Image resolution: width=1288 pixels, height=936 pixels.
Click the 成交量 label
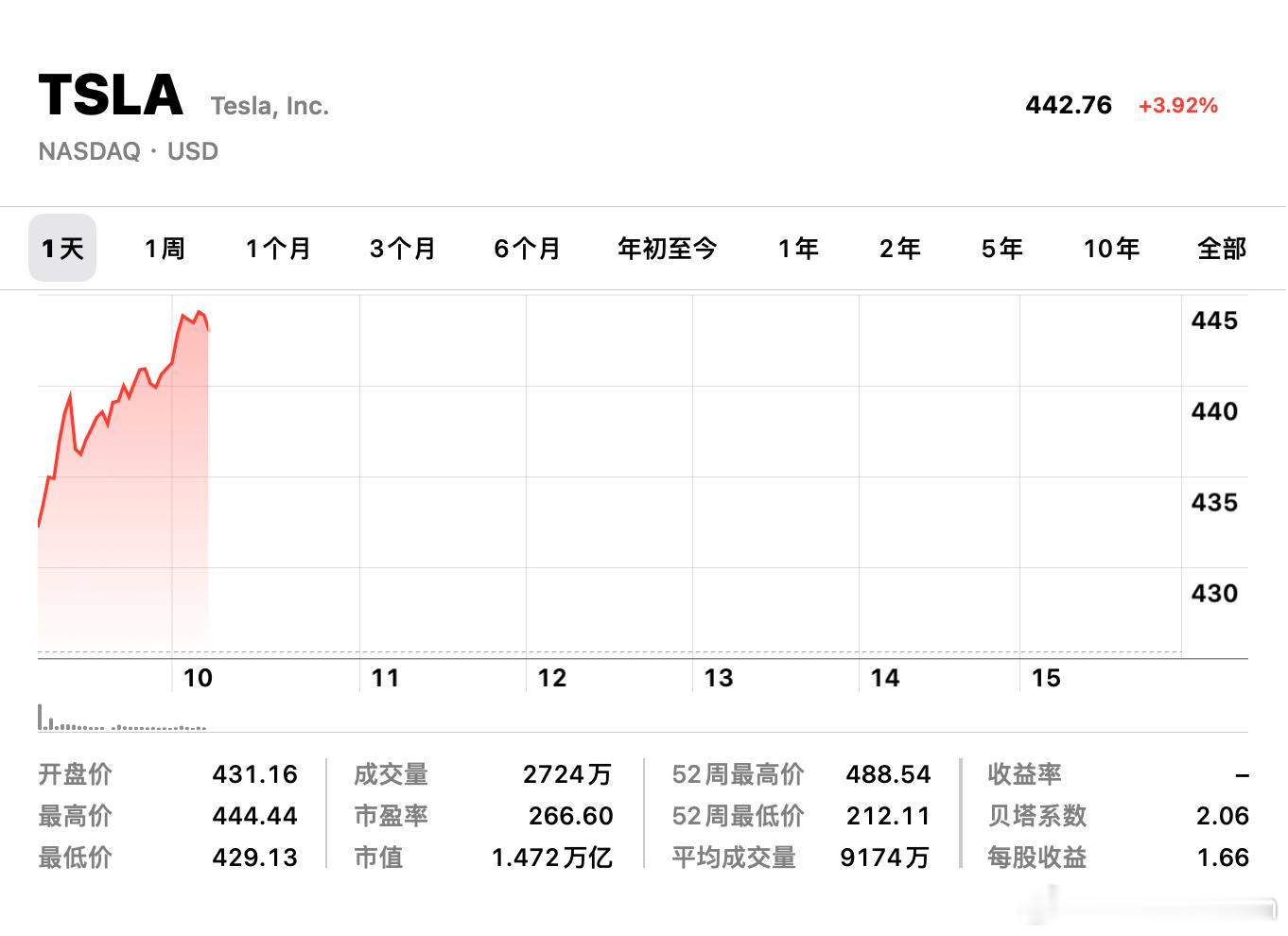[x=391, y=774]
